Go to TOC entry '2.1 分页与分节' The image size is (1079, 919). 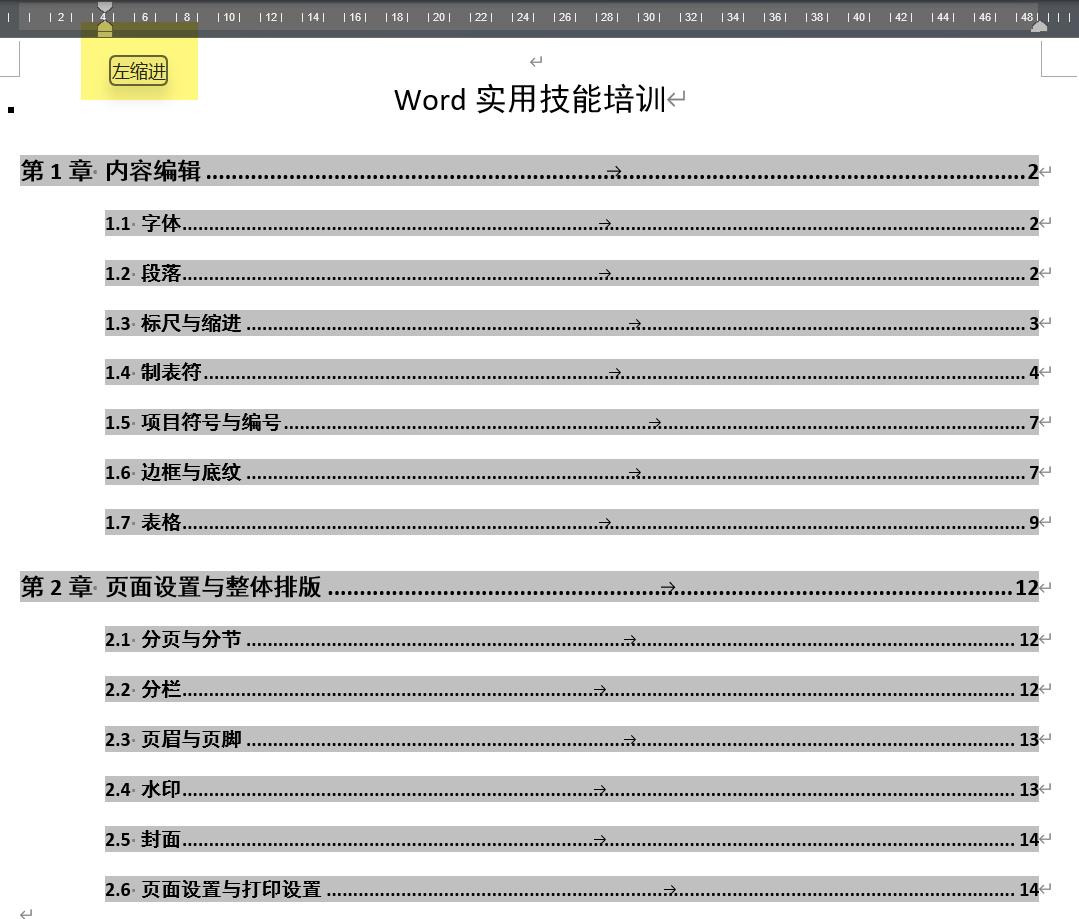point(572,640)
